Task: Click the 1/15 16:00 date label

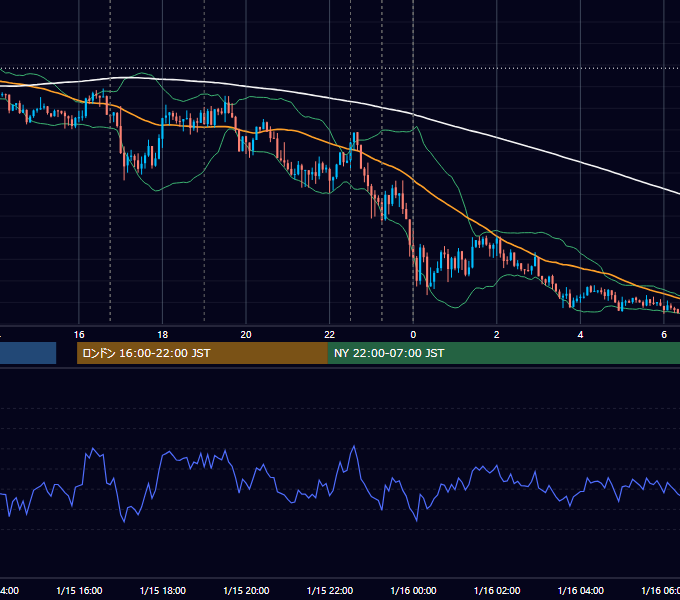Action: pyautogui.click(x=79, y=590)
